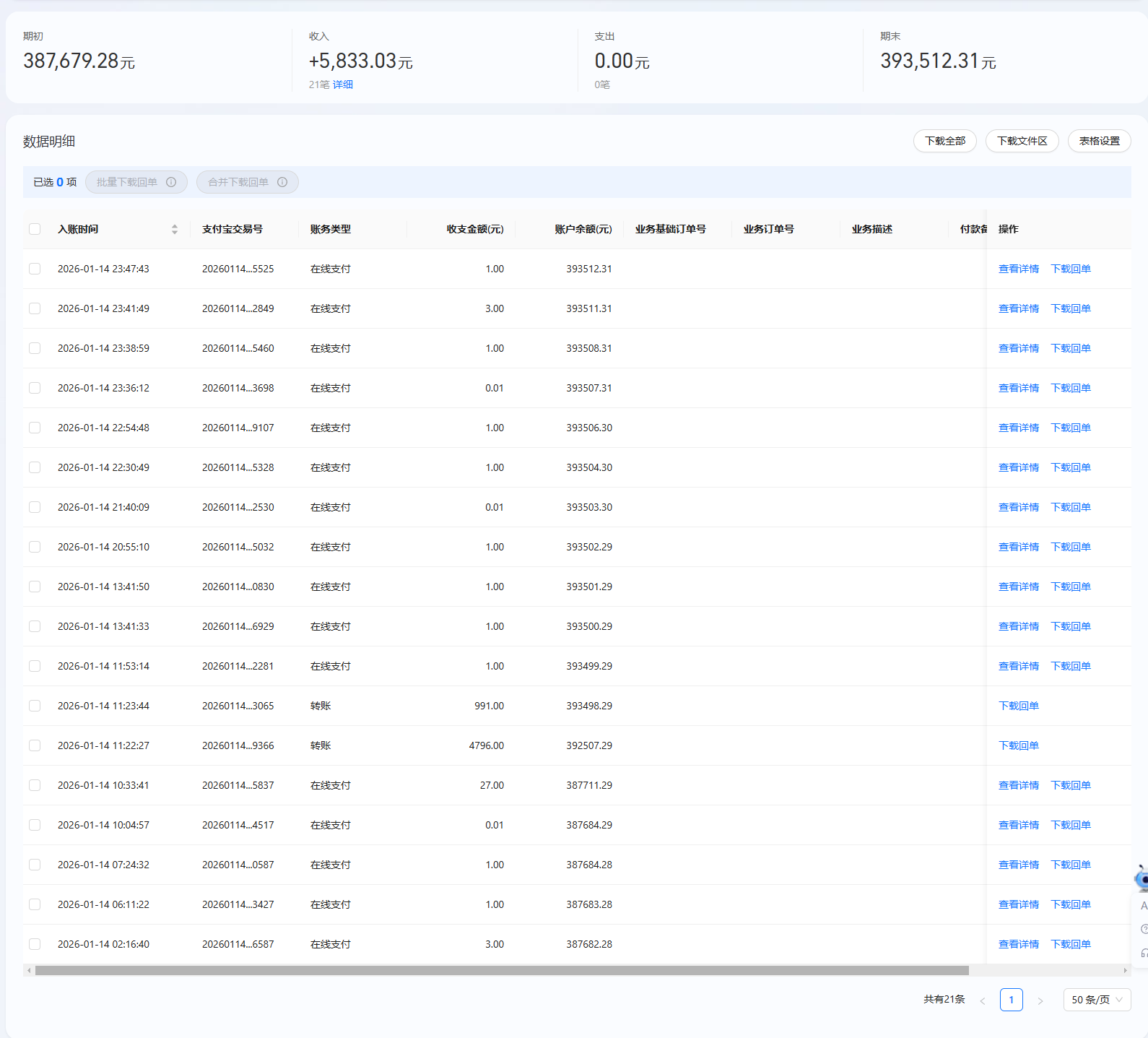Click 下载全部 button

944,141
